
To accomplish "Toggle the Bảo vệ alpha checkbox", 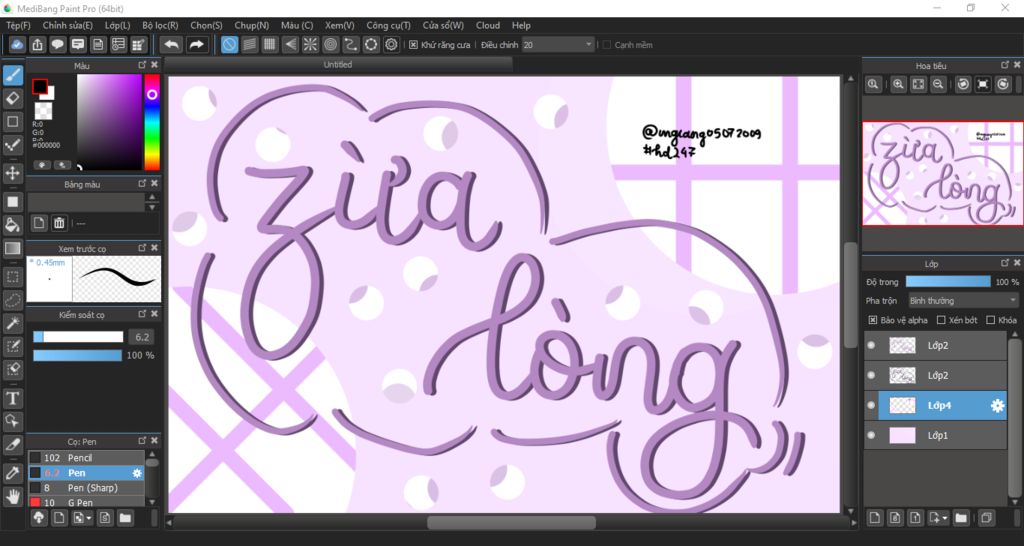I will click(x=872, y=320).
